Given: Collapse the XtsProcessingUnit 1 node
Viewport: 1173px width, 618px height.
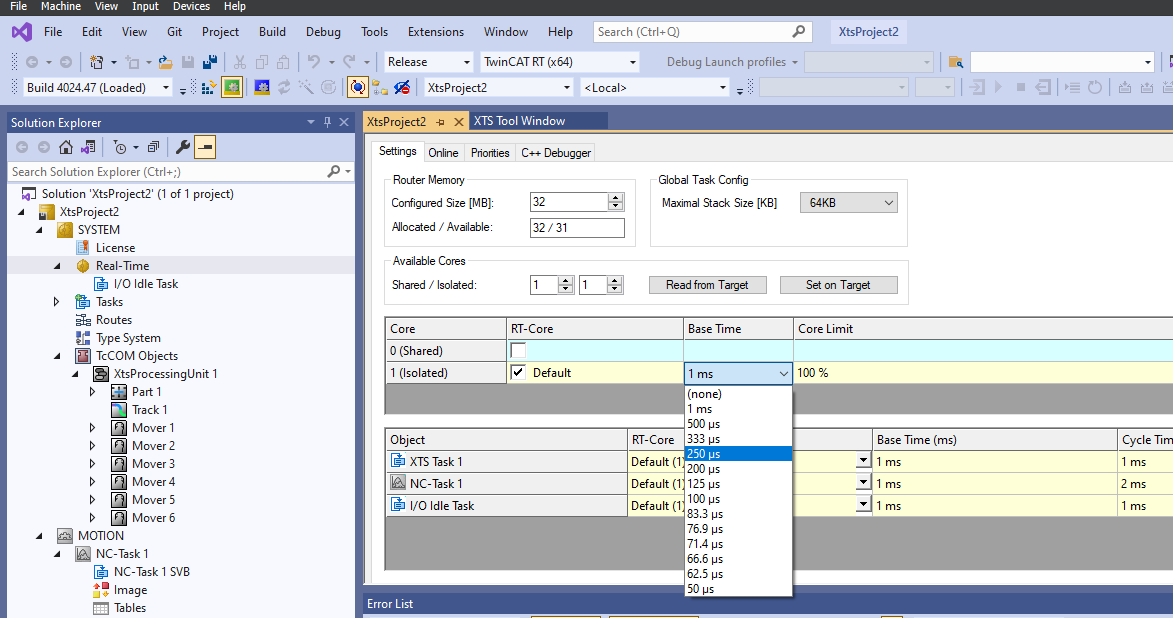Looking at the screenshot, I should coord(75,373).
